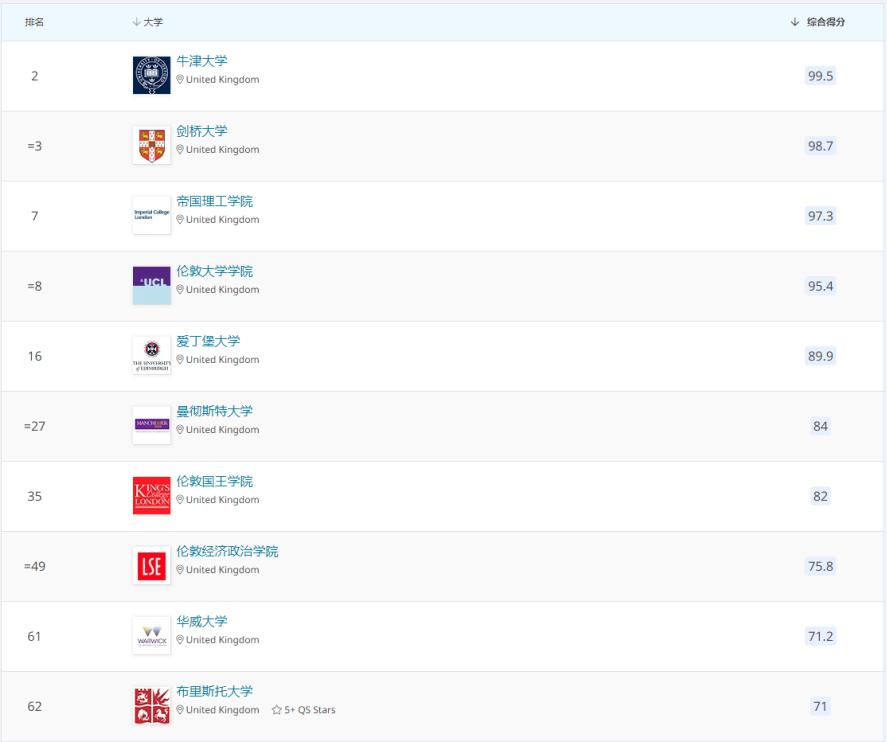Image resolution: width=887 pixels, height=742 pixels.
Task: Click the purple UCL logo
Action: point(152,286)
